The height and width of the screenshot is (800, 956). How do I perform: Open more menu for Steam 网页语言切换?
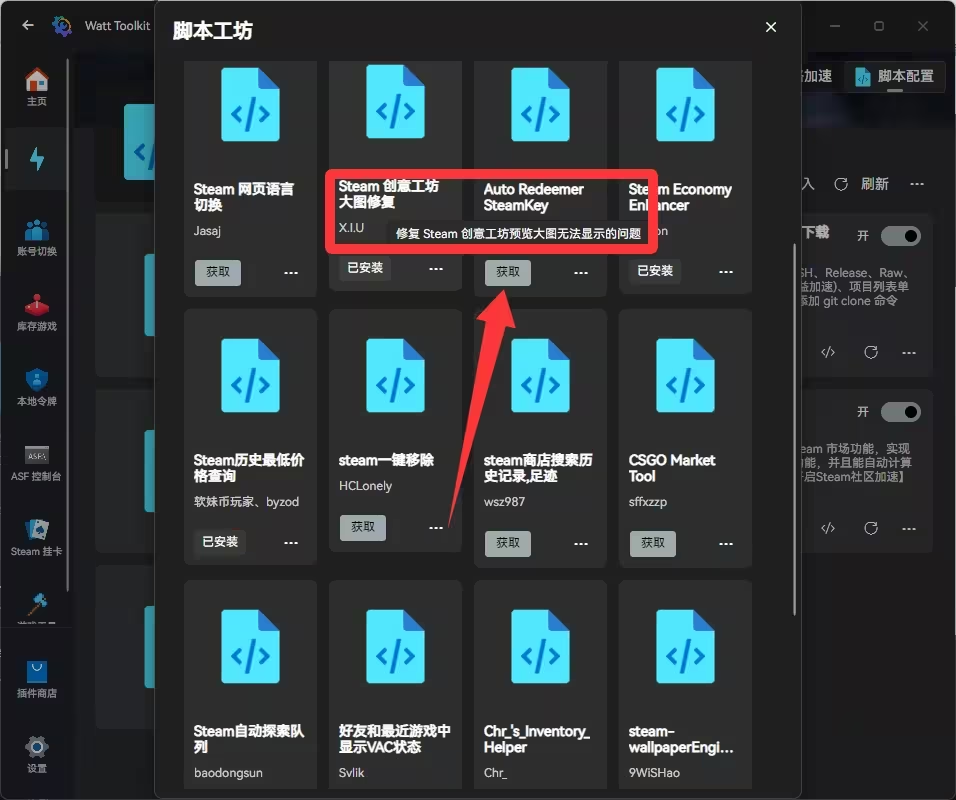click(291, 273)
